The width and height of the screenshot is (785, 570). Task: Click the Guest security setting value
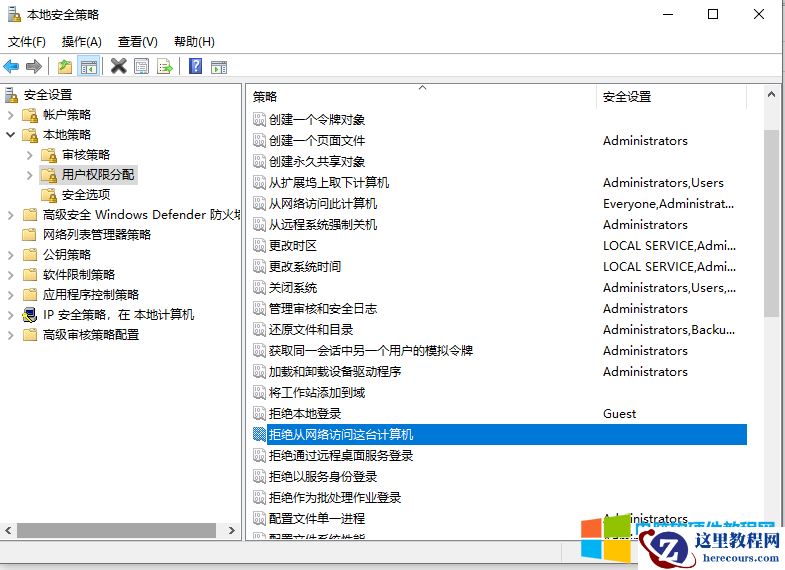pyautogui.click(x=619, y=413)
